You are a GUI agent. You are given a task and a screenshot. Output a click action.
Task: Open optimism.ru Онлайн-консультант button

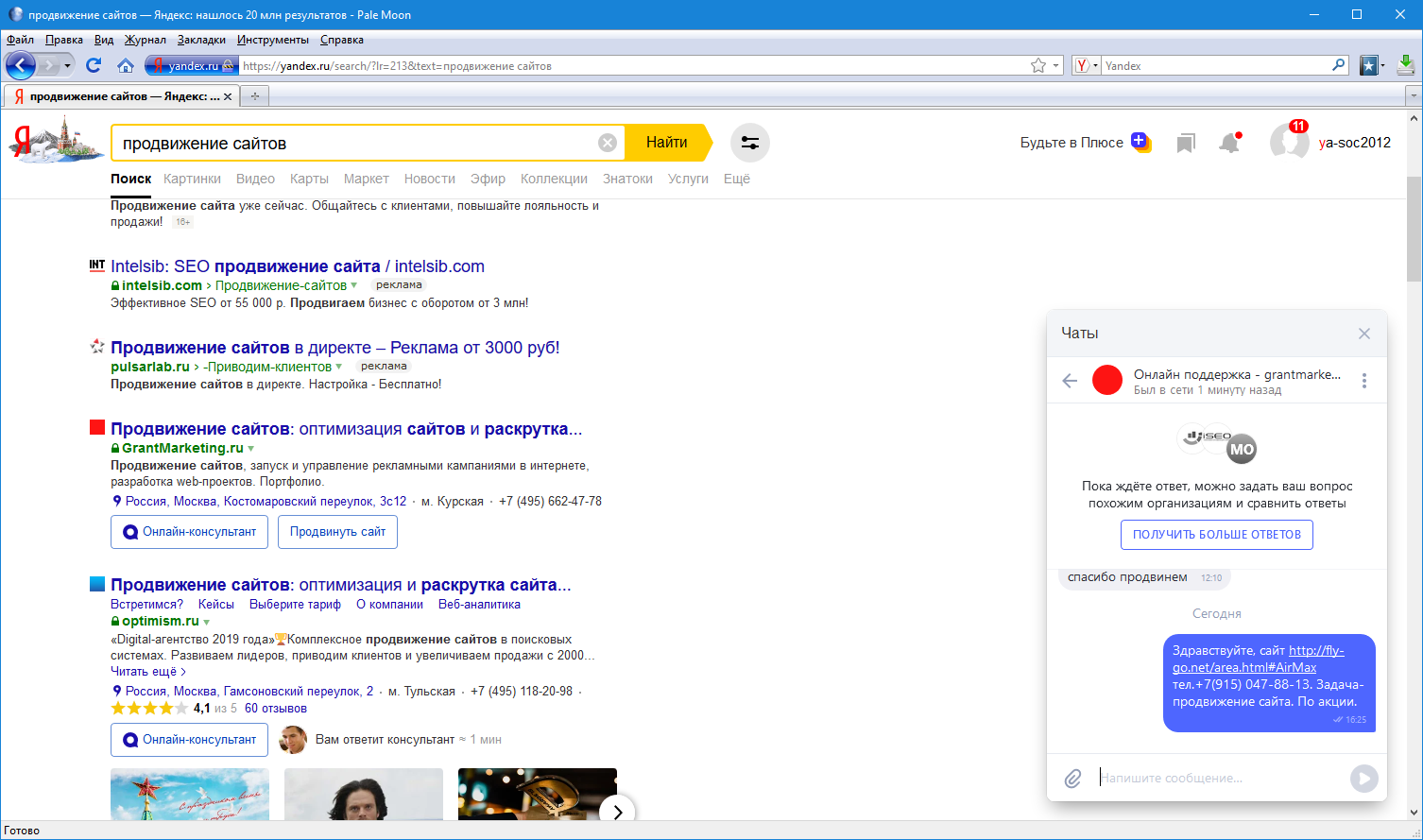[x=189, y=740]
